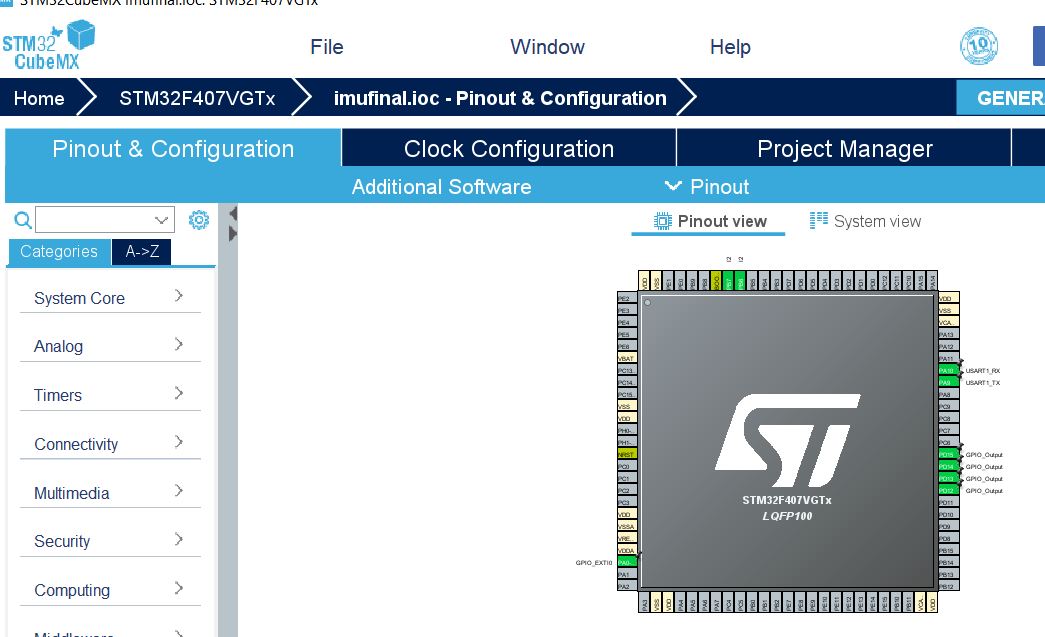This screenshot has height=637, width=1045.
Task: Select the Categories tab
Action: 59,251
